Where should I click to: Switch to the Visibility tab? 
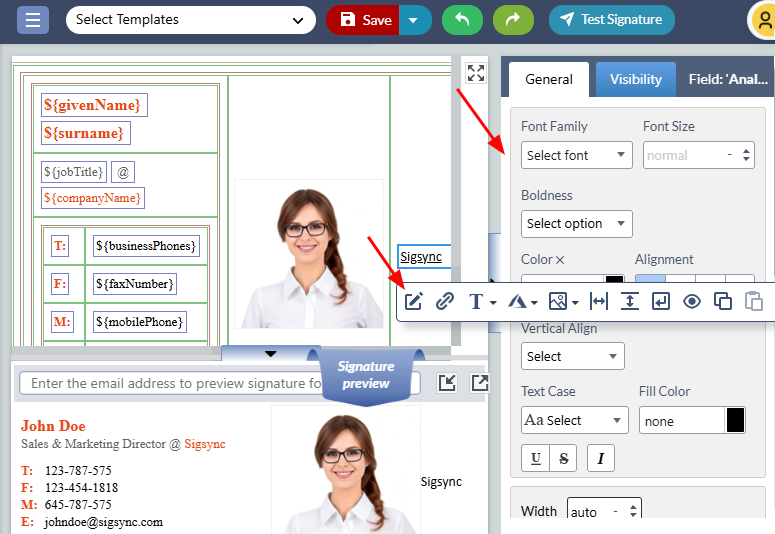(636, 79)
